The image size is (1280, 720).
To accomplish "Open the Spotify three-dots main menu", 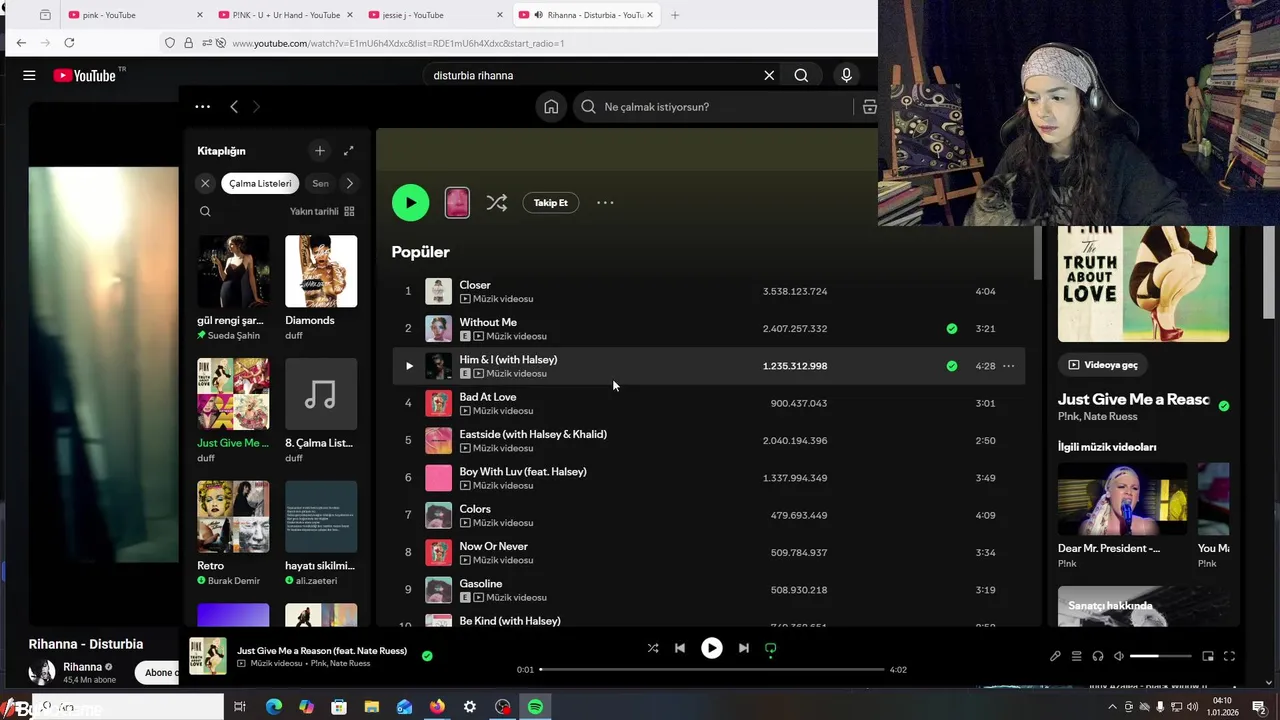I will pos(202,107).
